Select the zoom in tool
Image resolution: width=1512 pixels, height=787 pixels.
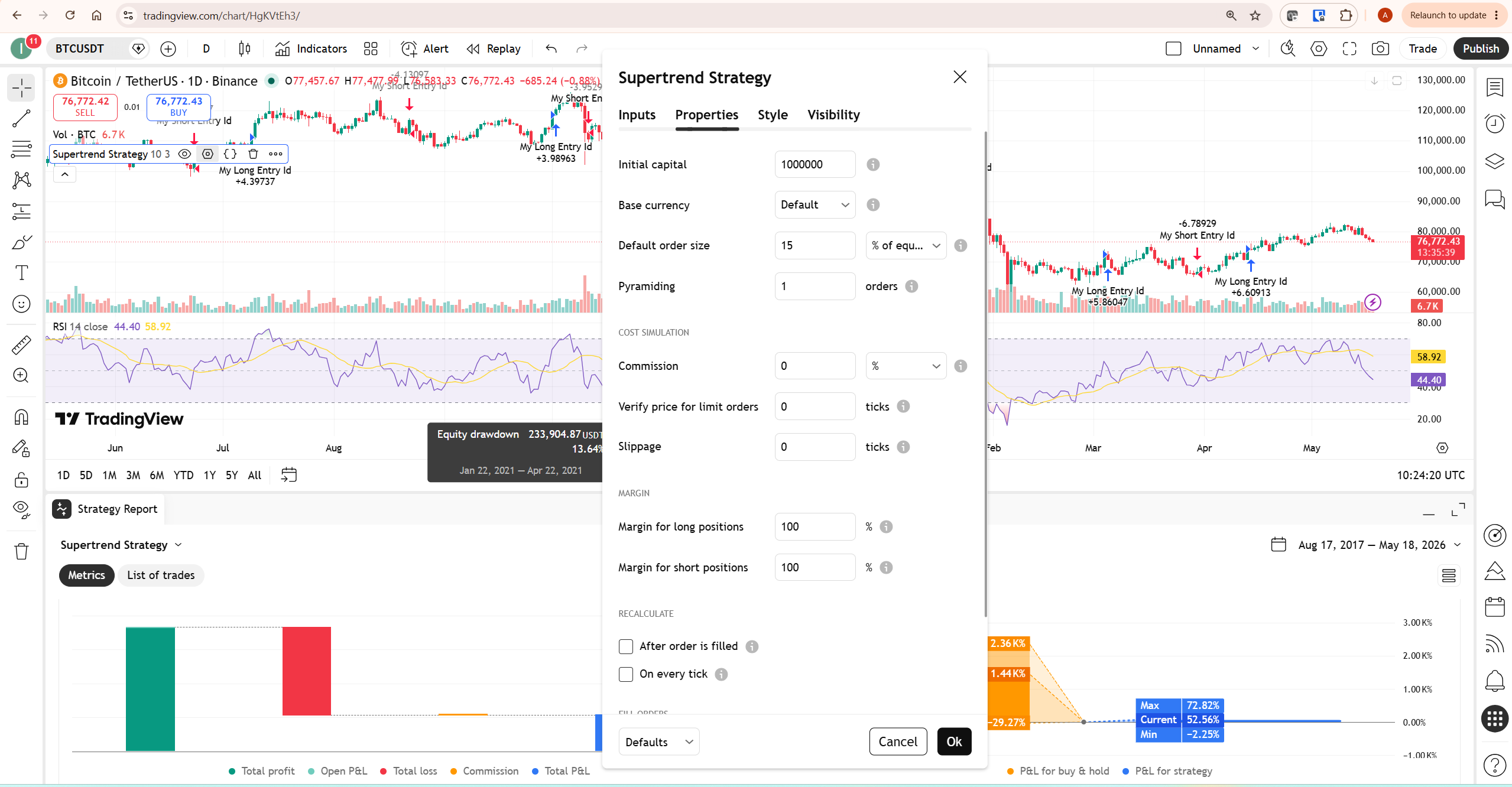22,375
